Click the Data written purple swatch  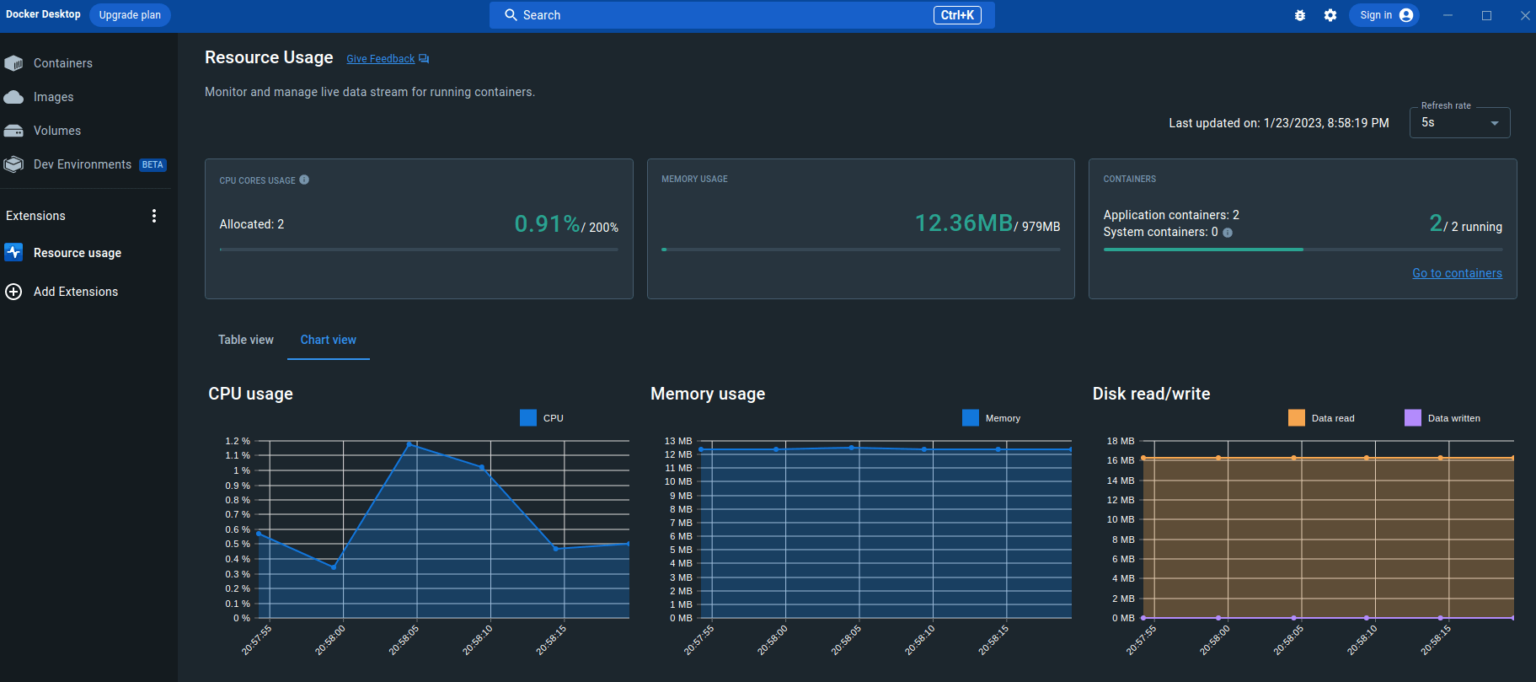point(1412,418)
